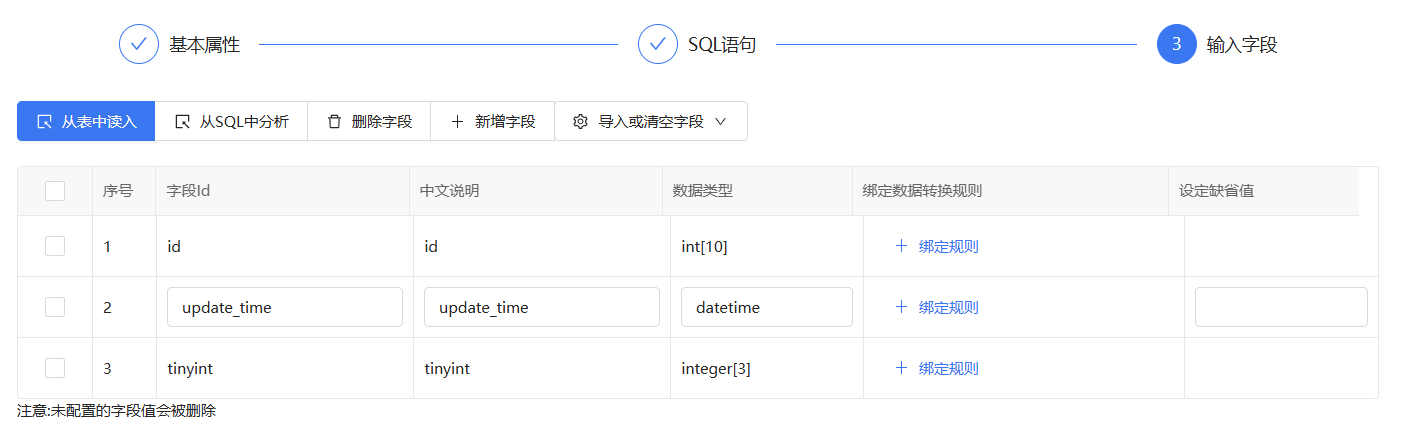
Task: Select the checkbox for row 2 update_time
Action: point(55,307)
